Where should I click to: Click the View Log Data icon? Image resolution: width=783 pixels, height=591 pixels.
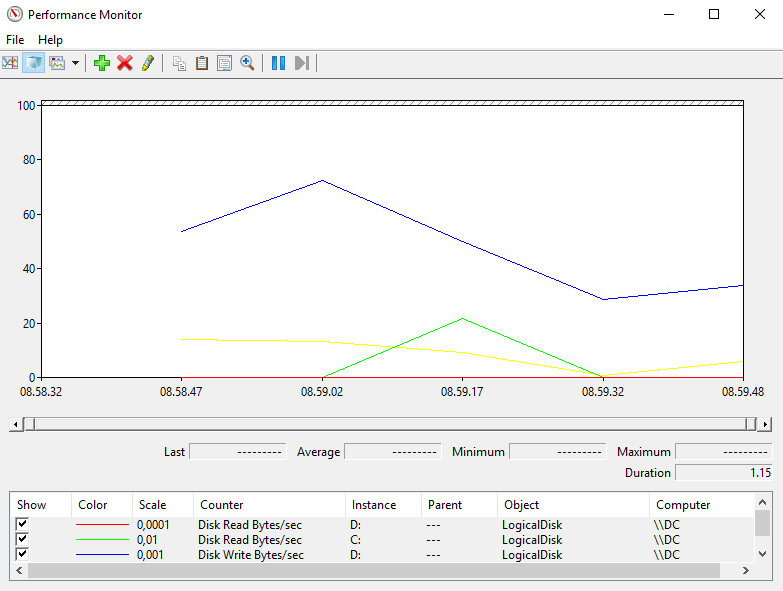click(x=33, y=63)
